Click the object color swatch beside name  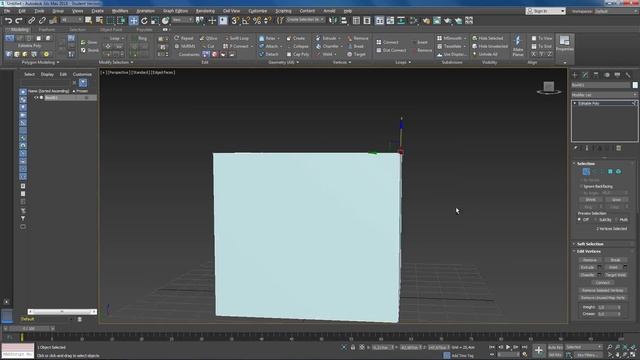pos(635,85)
